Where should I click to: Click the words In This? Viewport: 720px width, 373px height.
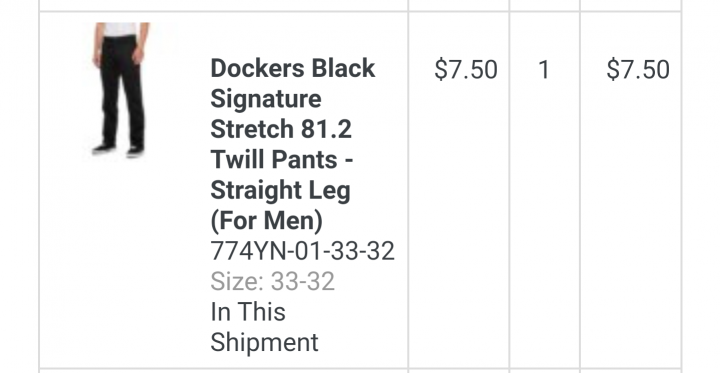(x=248, y=312)
